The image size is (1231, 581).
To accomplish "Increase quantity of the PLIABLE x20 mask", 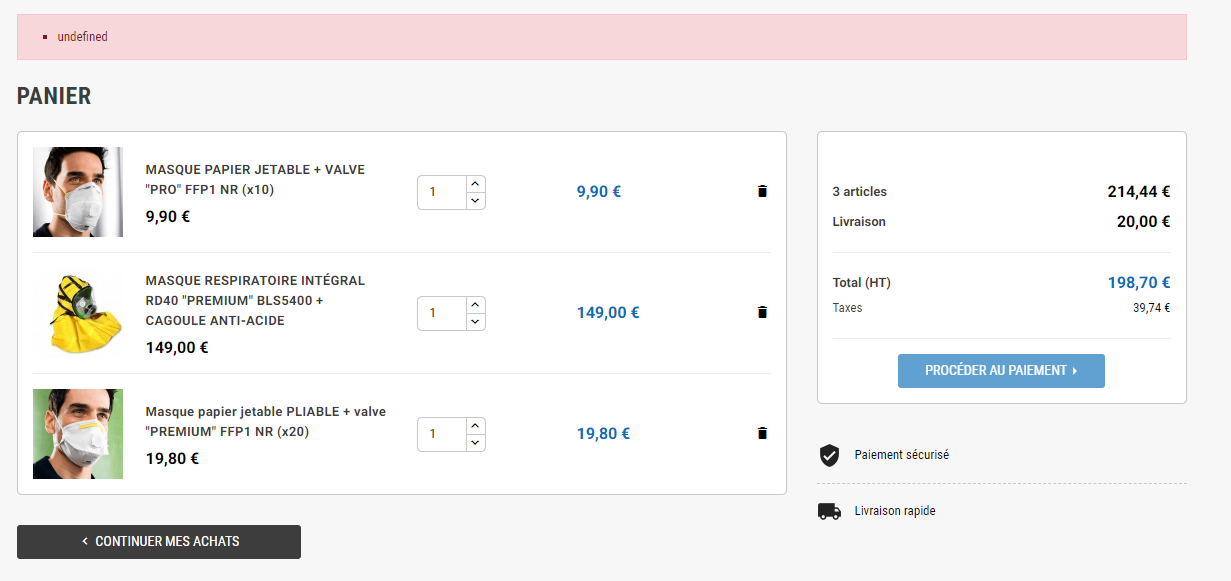I will click(x=475, y=426).
